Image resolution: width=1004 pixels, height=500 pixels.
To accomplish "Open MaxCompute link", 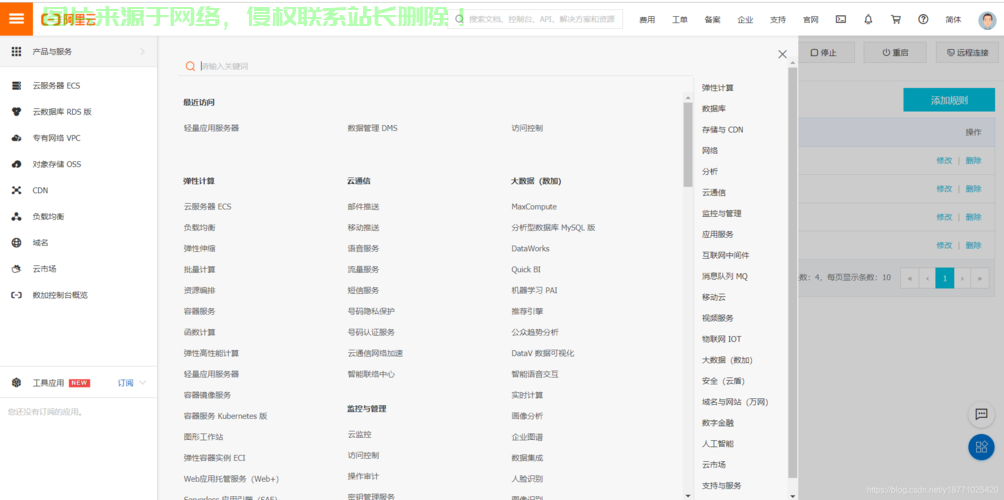I will click(x=534, y=207).
